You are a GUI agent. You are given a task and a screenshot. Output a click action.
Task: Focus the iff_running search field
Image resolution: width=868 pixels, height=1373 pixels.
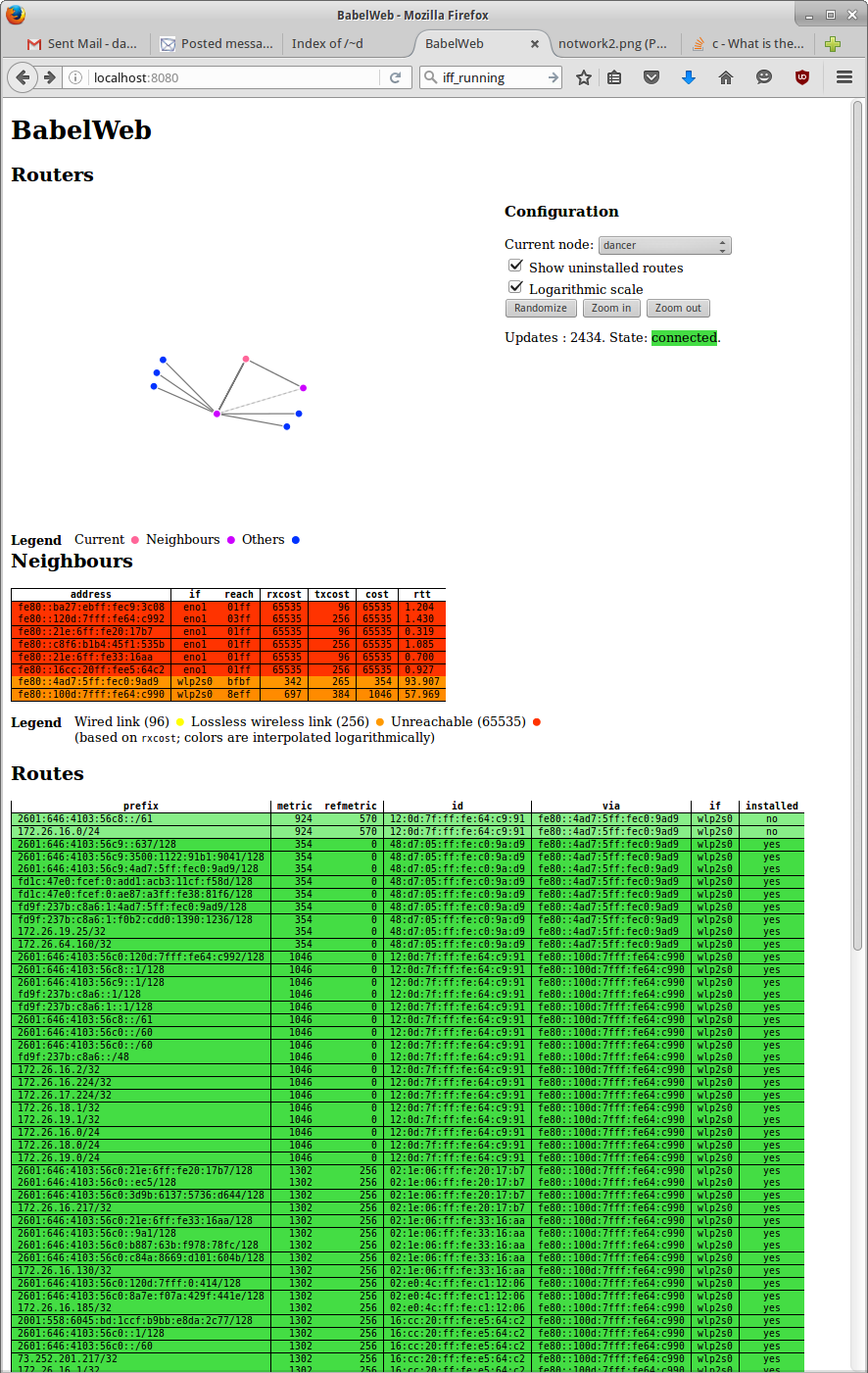tap(490, 77)
